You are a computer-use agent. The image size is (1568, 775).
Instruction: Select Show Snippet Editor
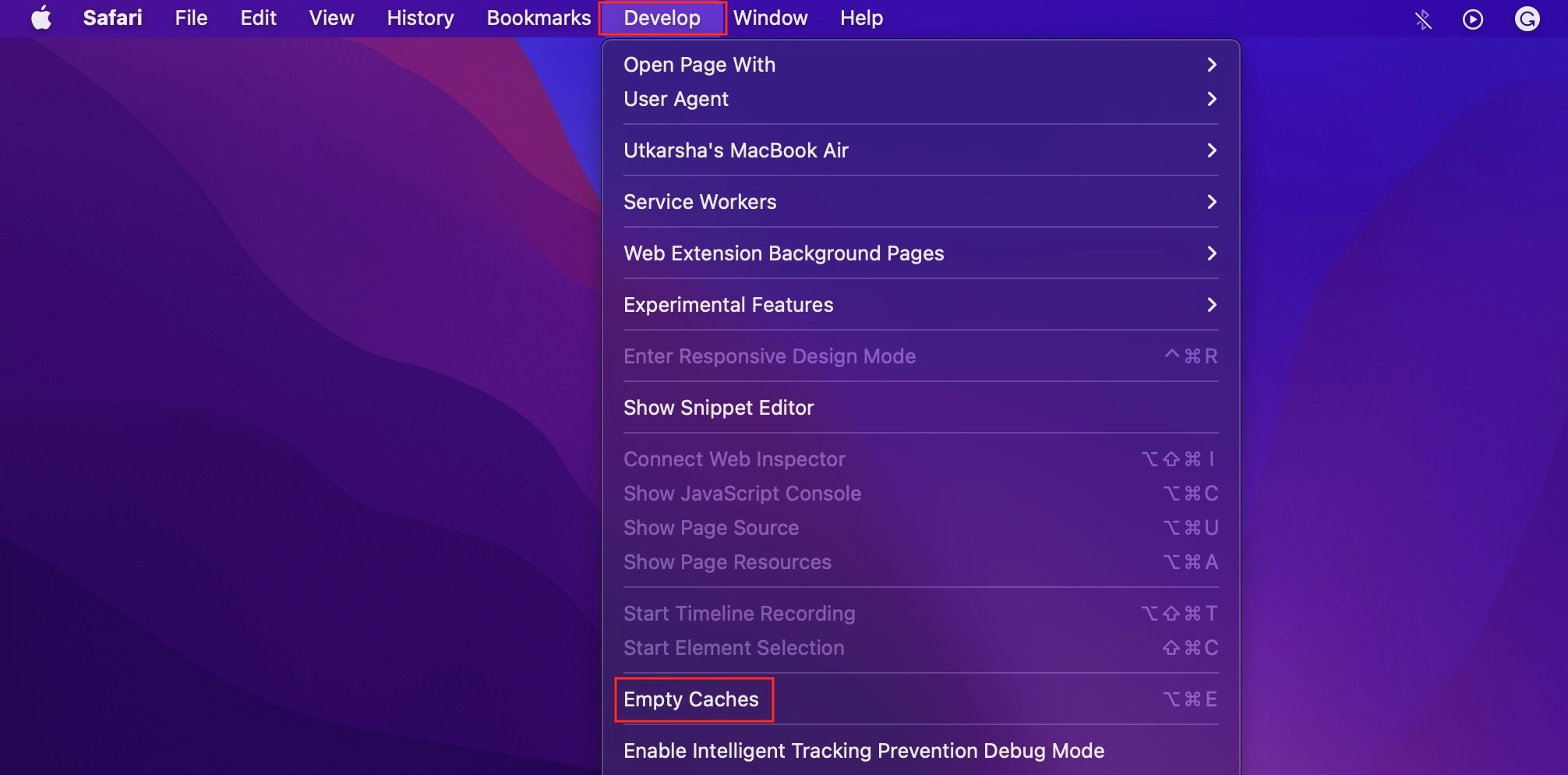coord(920,408)
